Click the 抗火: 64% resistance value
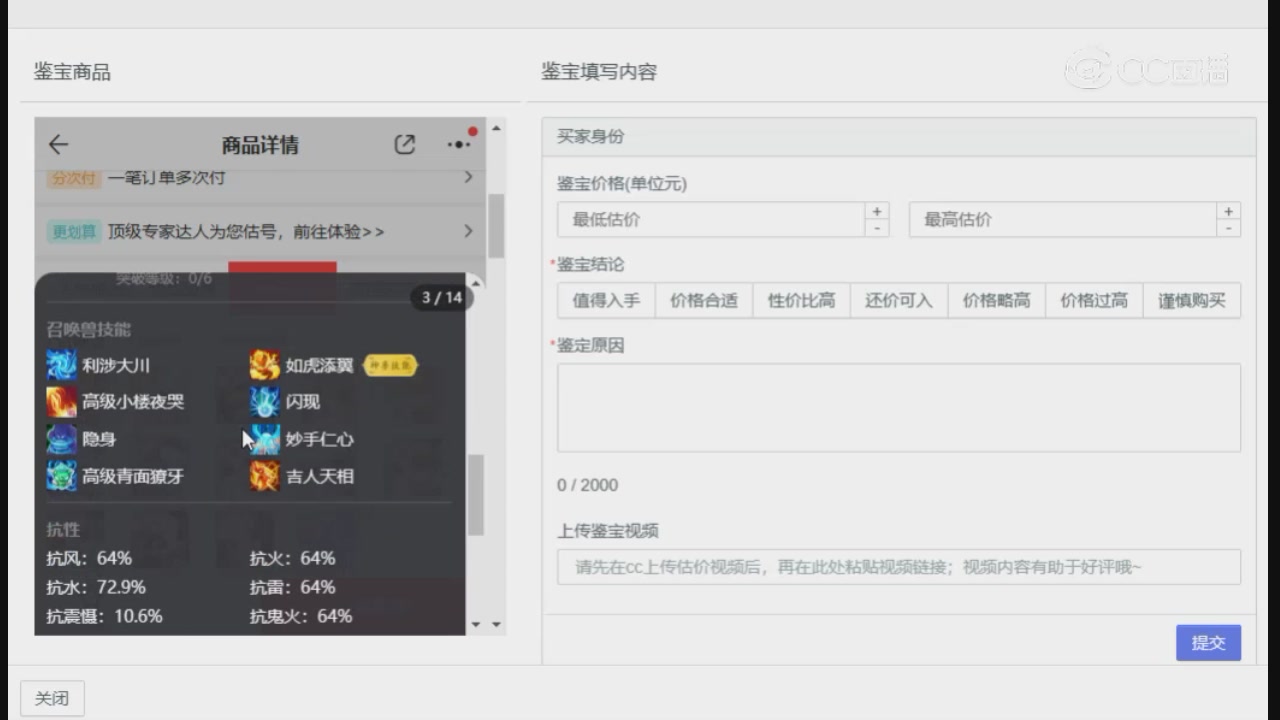This screenshot has height=720, width=1280. (292, 558)
